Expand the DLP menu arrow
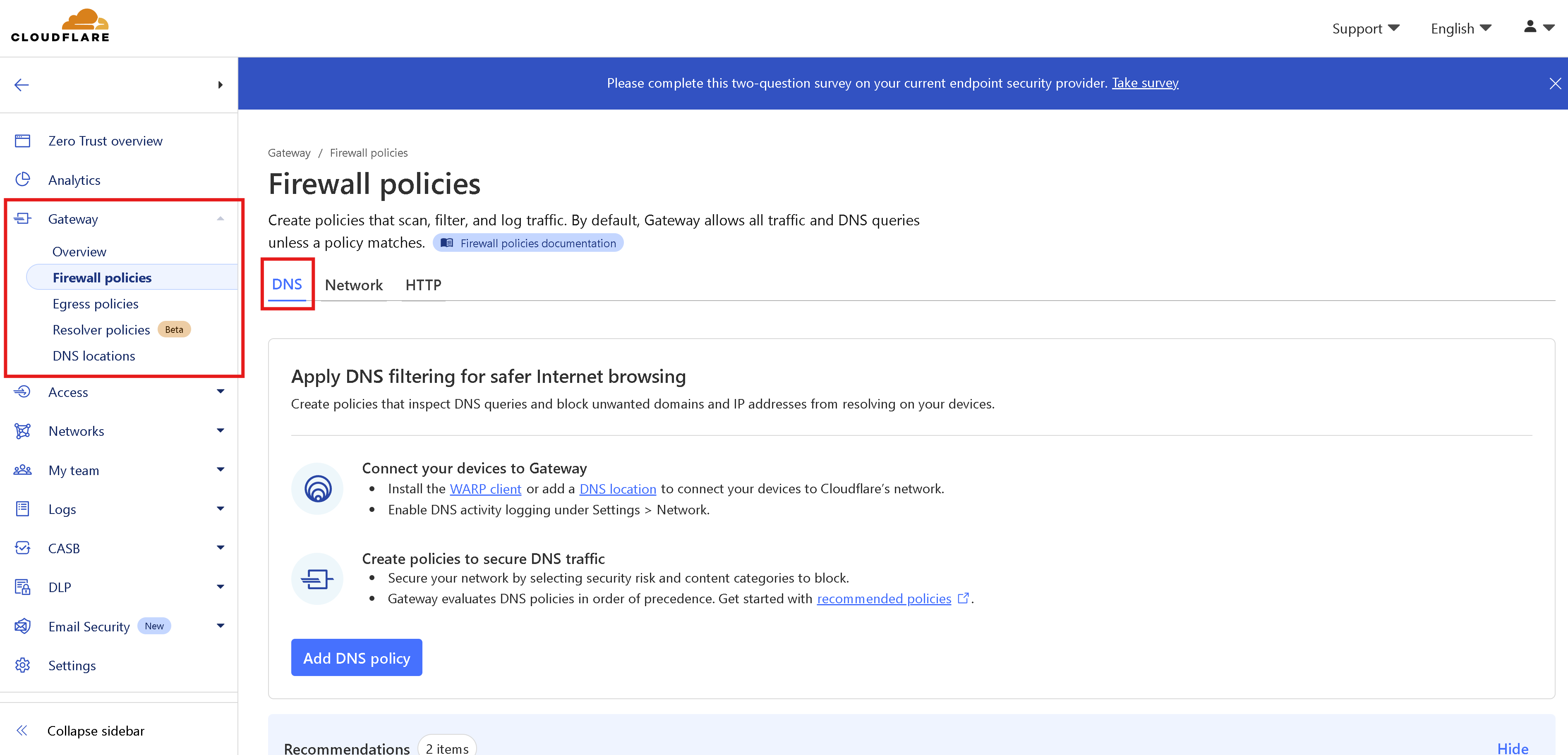Screen dimensions: 1568x755 point(221,586)
